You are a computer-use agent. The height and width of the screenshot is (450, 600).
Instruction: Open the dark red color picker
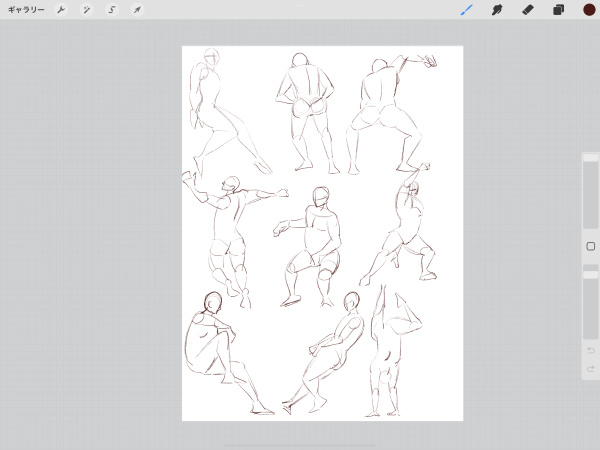[589, 10]
